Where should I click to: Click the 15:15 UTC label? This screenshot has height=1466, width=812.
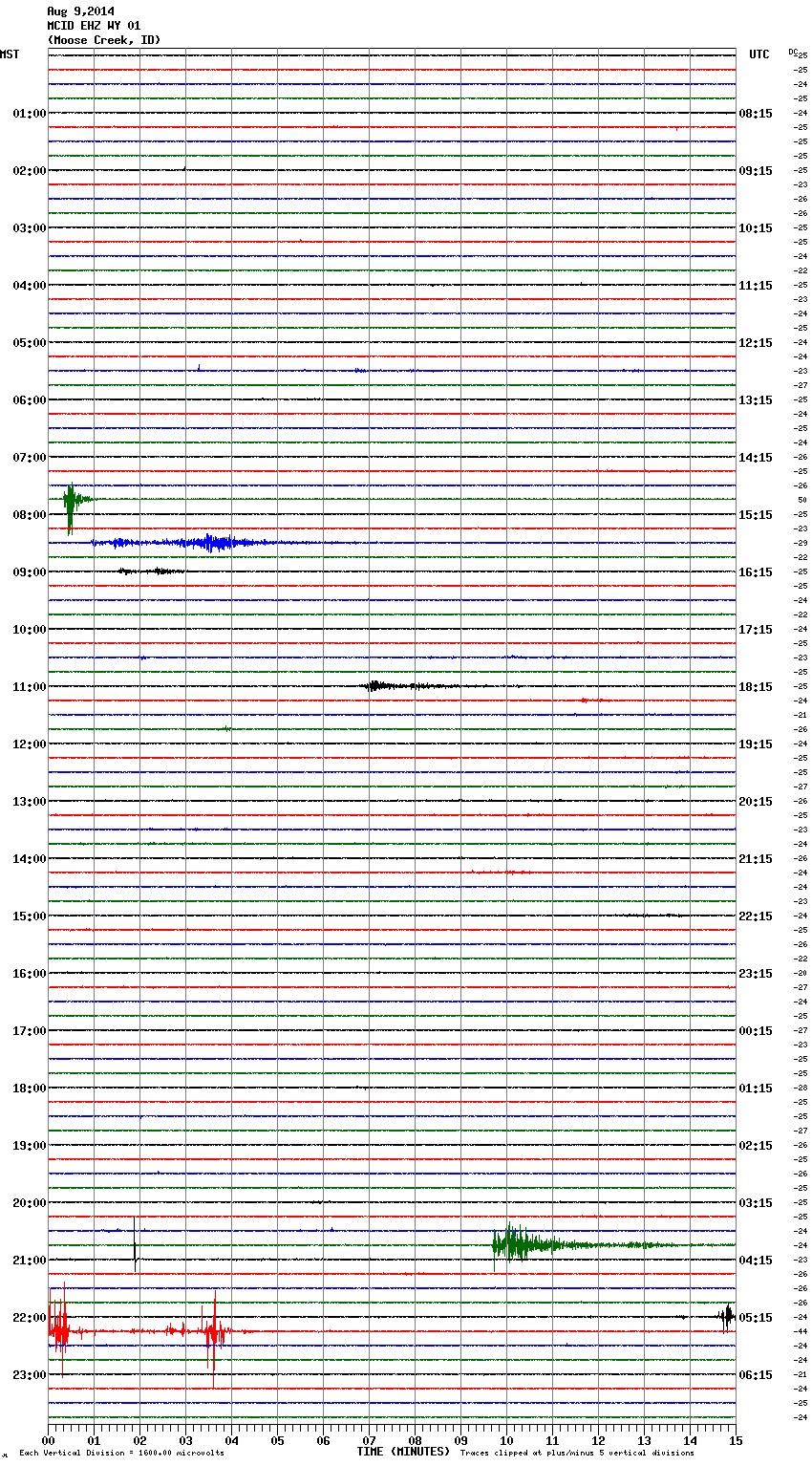click(x=756, y=515)
